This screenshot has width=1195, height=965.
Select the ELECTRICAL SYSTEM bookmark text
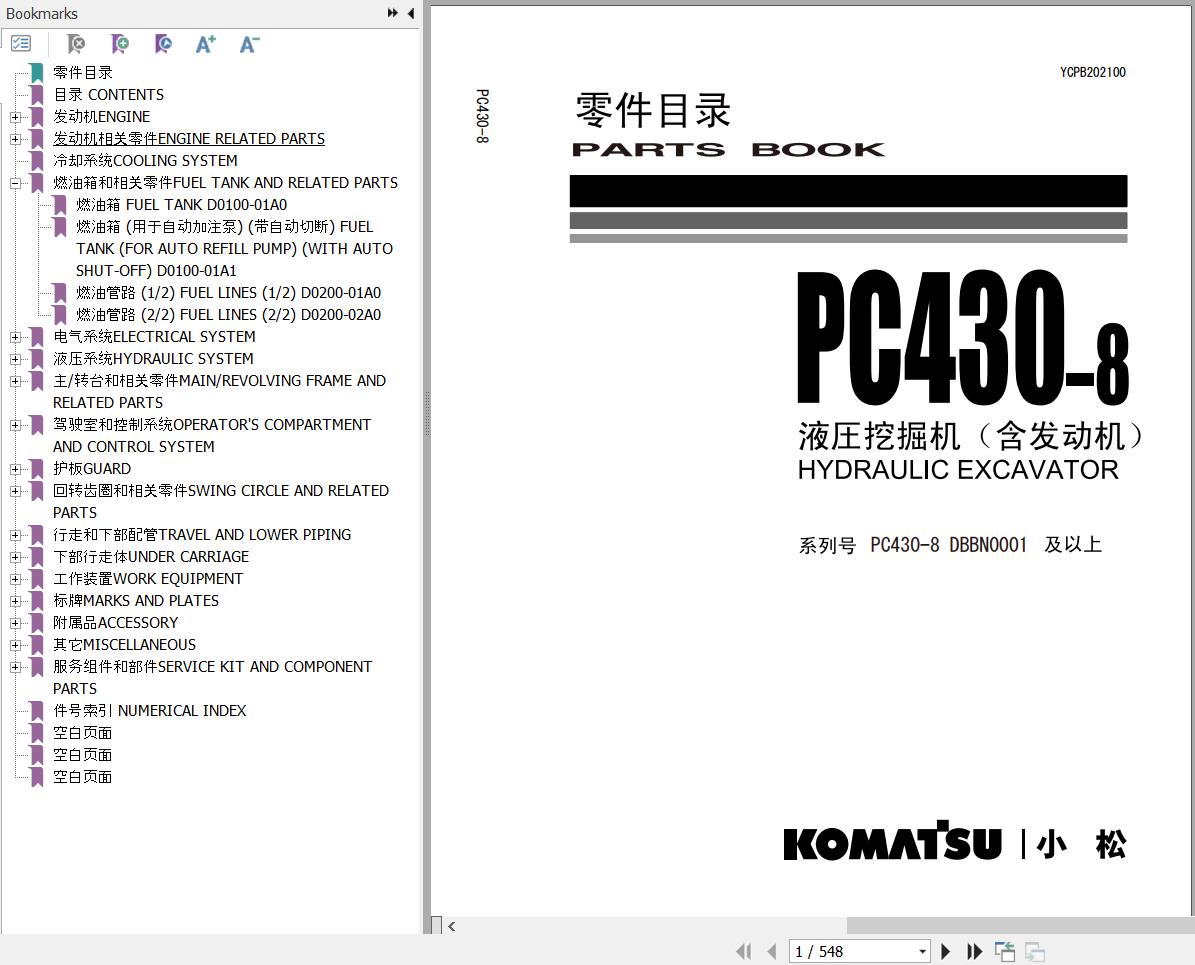click(x=154, y=337)
